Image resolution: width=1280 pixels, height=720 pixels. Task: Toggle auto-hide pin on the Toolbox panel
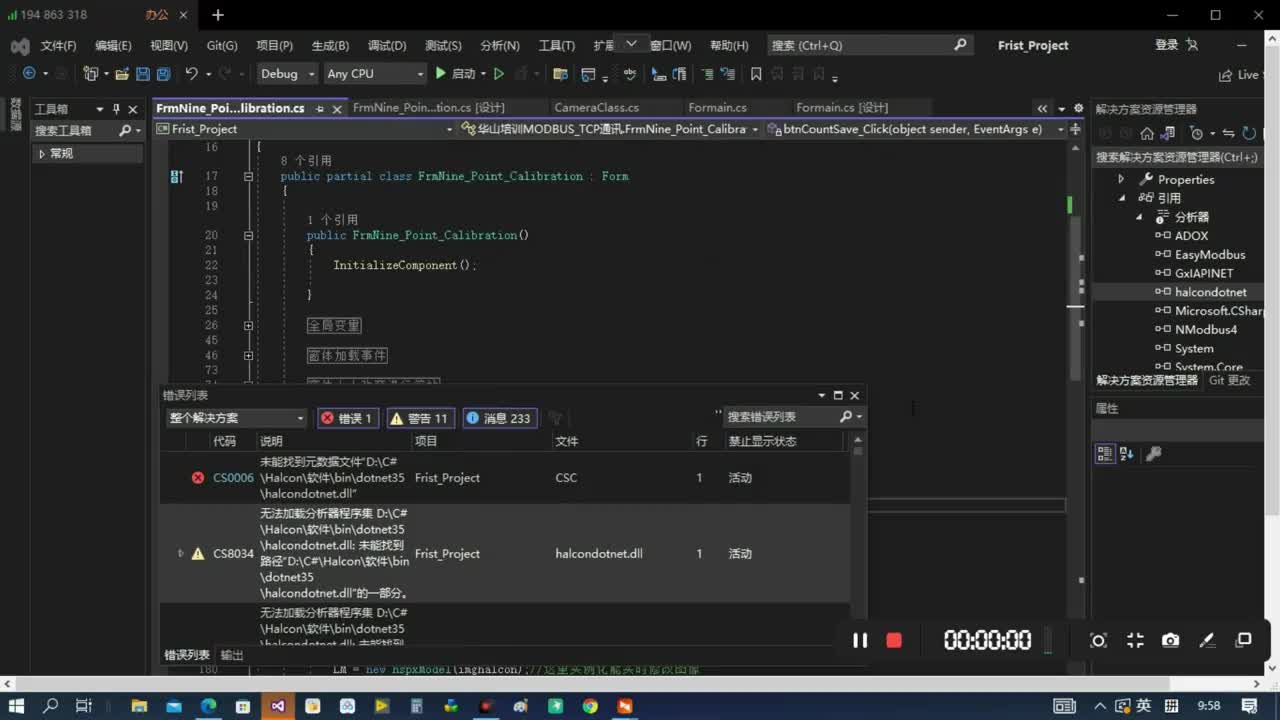click(116, 109)
